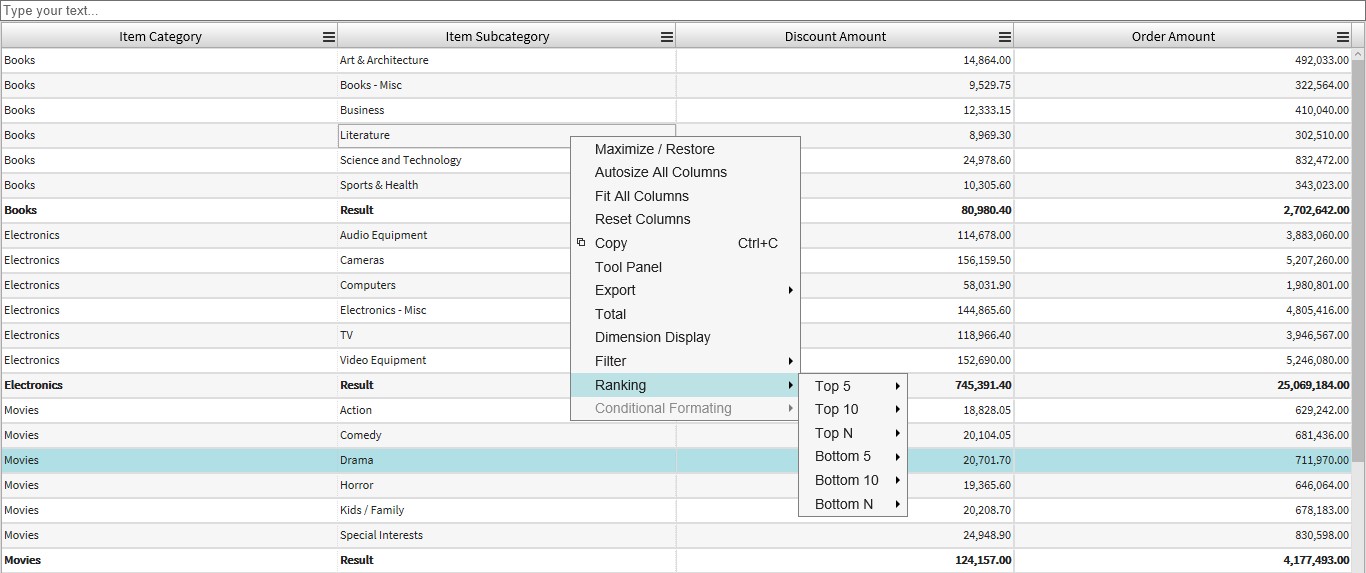The width and height of the screenshot is (1366, 573).
Task: Open the Item Subcategory column menu icon
Action: 666,37
